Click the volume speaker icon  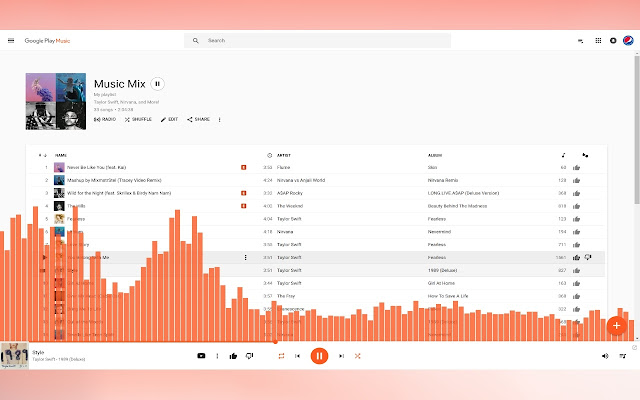[605, 356]
